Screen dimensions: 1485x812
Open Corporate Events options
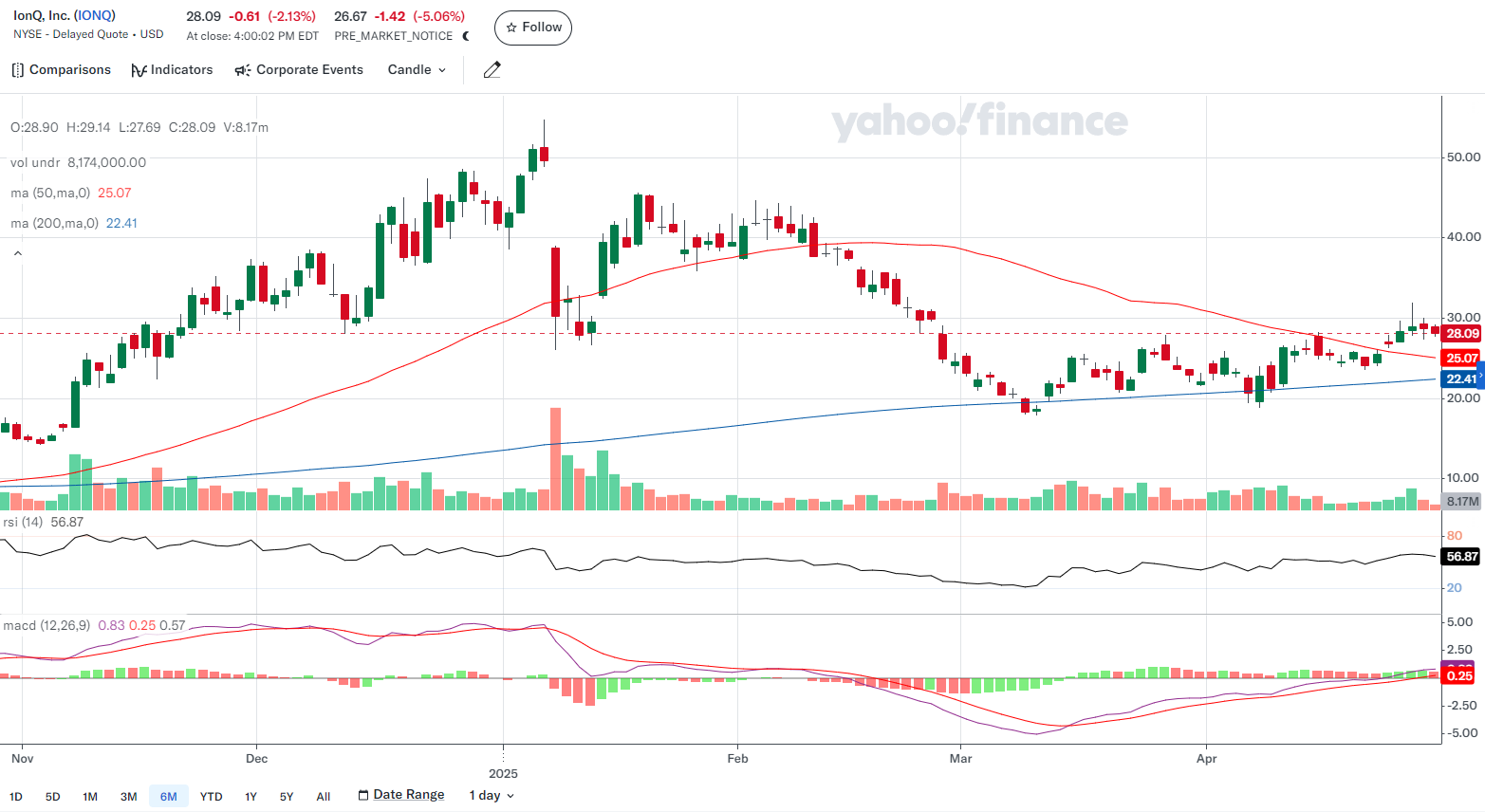[x=299, y=70]
